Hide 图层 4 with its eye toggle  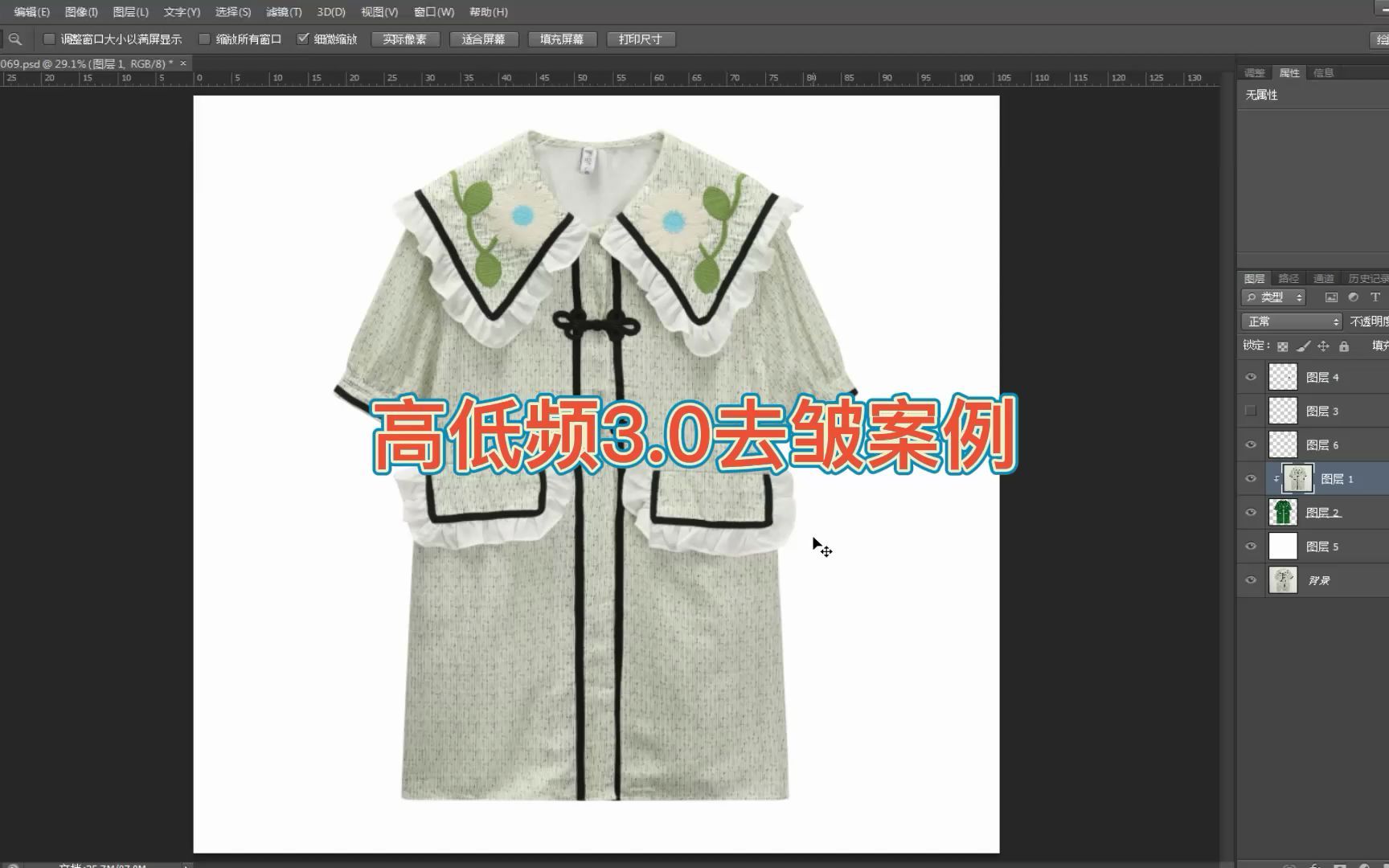(1251, 376)
